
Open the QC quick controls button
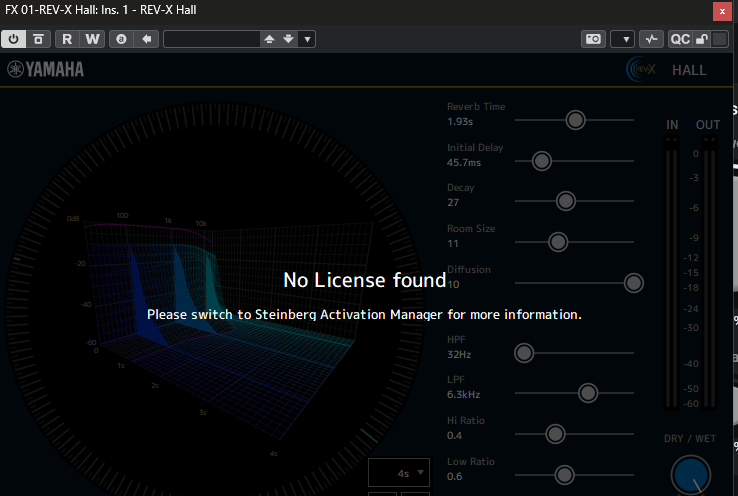(680, 39)
